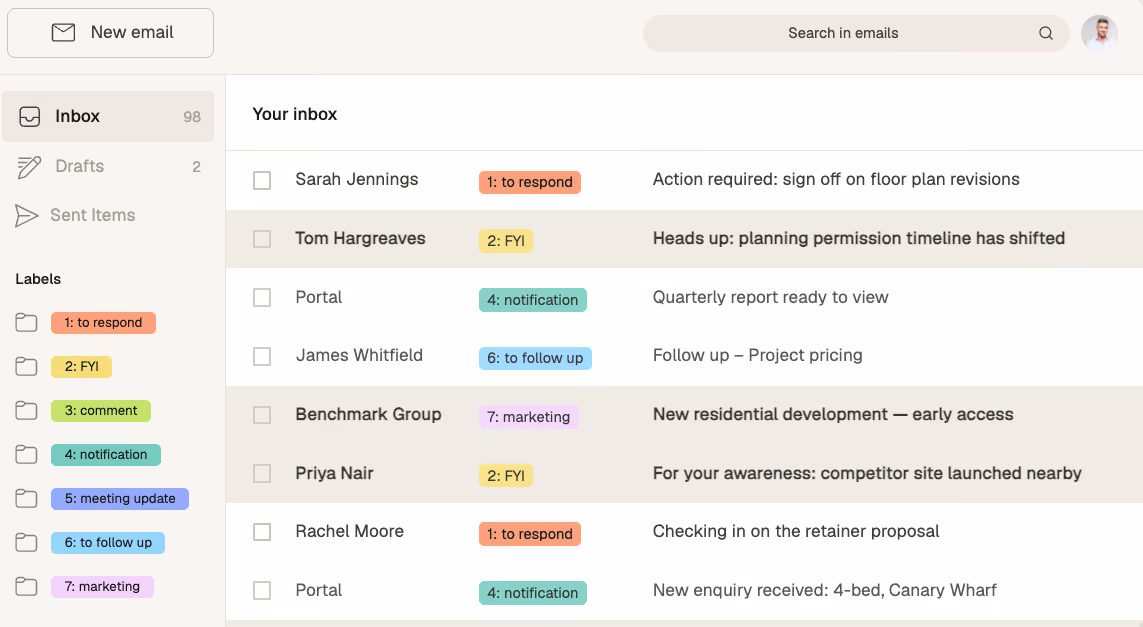Open the 6: to follow up label

pos(108,542)
